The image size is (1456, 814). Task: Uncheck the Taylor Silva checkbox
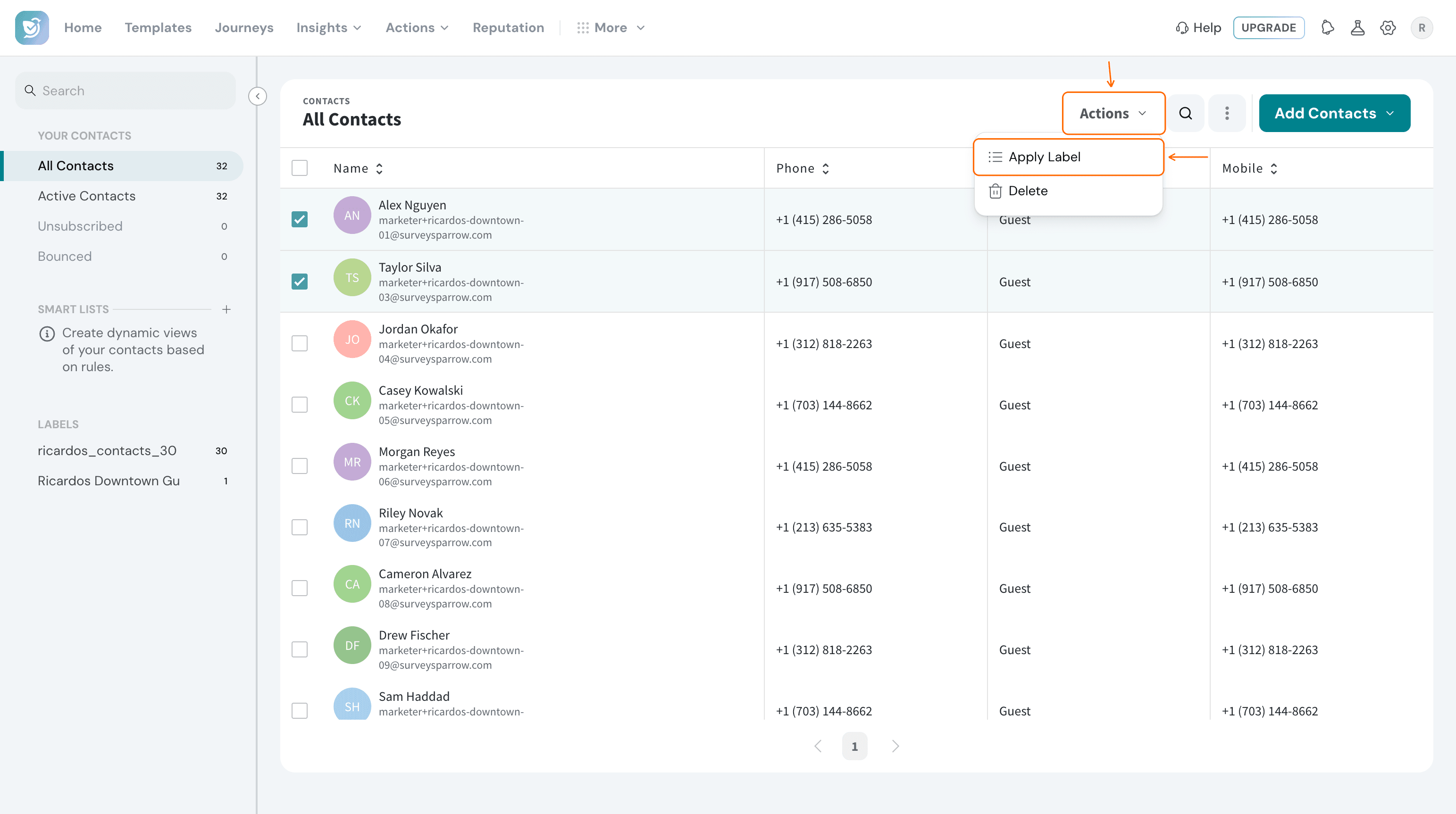[300, 281]
